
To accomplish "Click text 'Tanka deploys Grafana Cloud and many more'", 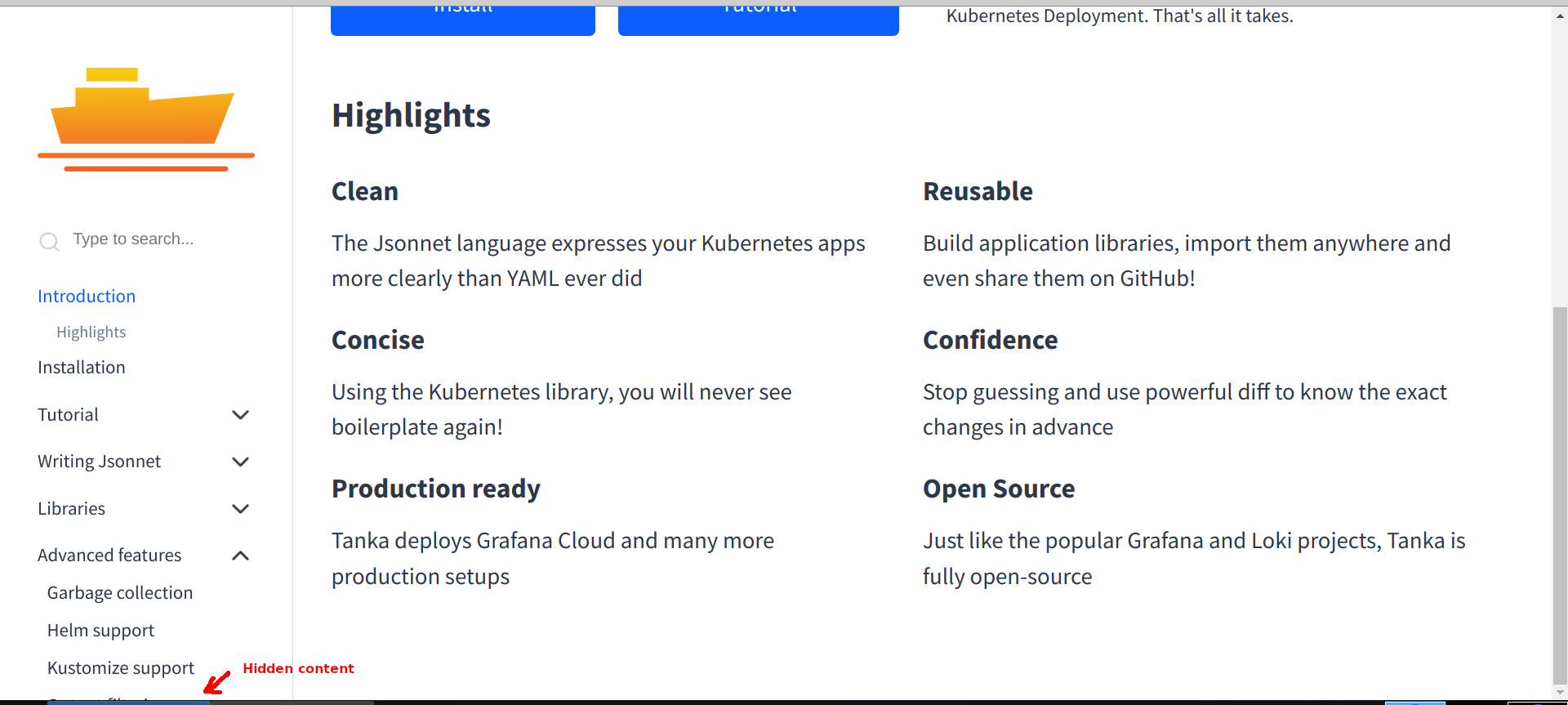I will click(553, 541).
